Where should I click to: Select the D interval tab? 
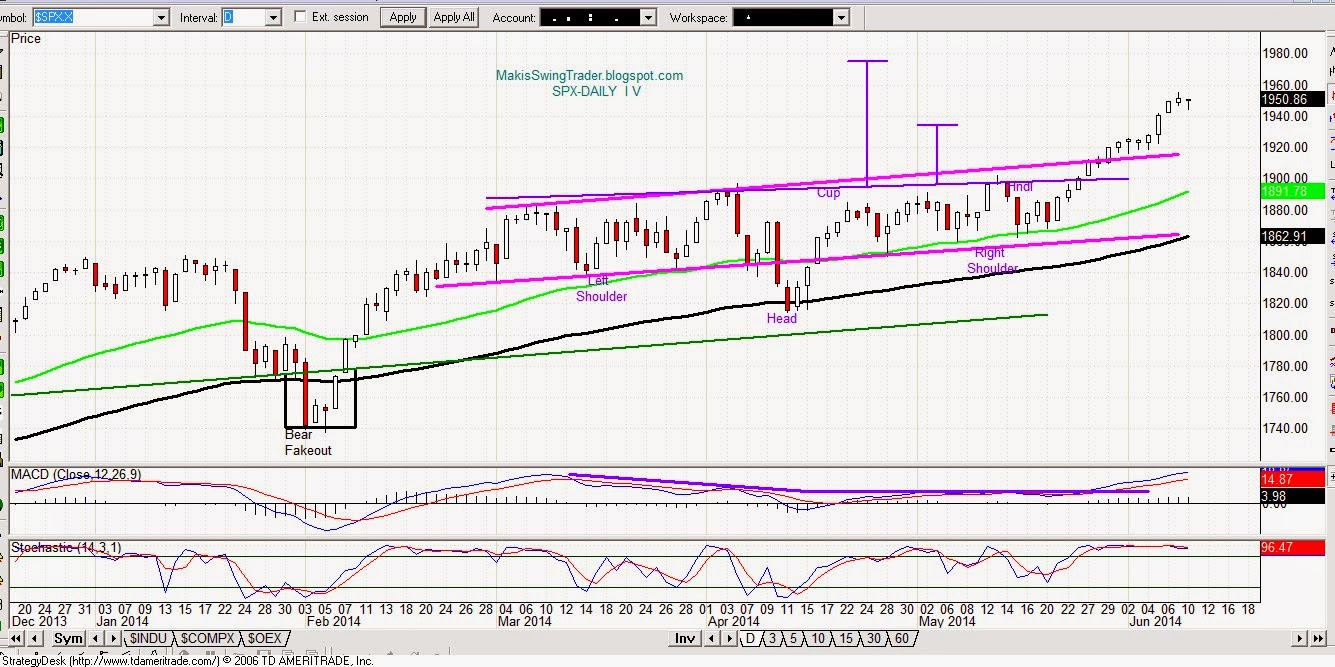click(750, 638)
